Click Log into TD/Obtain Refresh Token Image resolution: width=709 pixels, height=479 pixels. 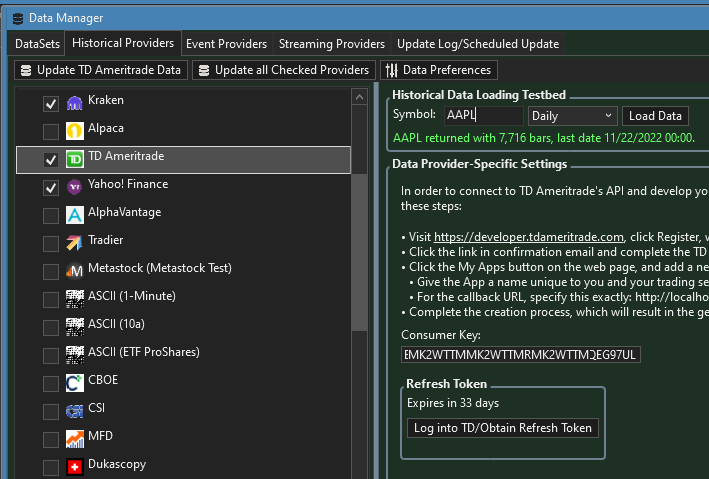503,428
